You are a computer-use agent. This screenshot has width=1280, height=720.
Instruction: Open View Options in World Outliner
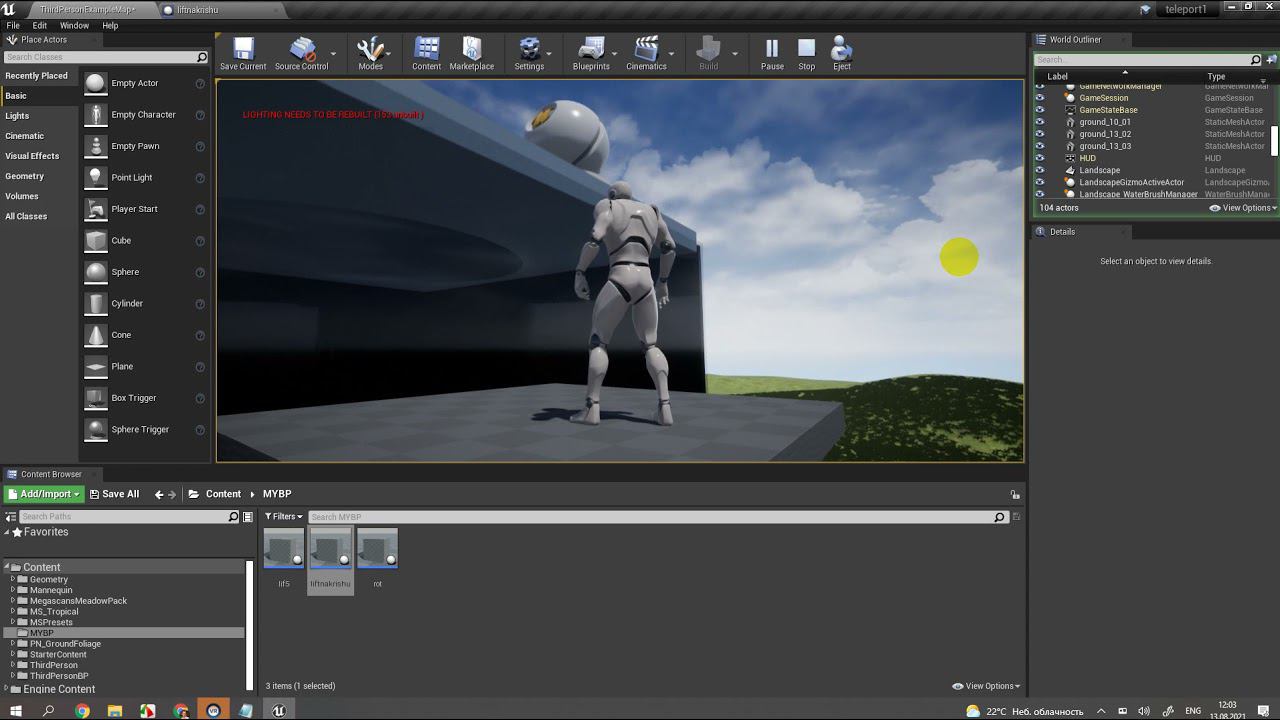[1245, 208]
